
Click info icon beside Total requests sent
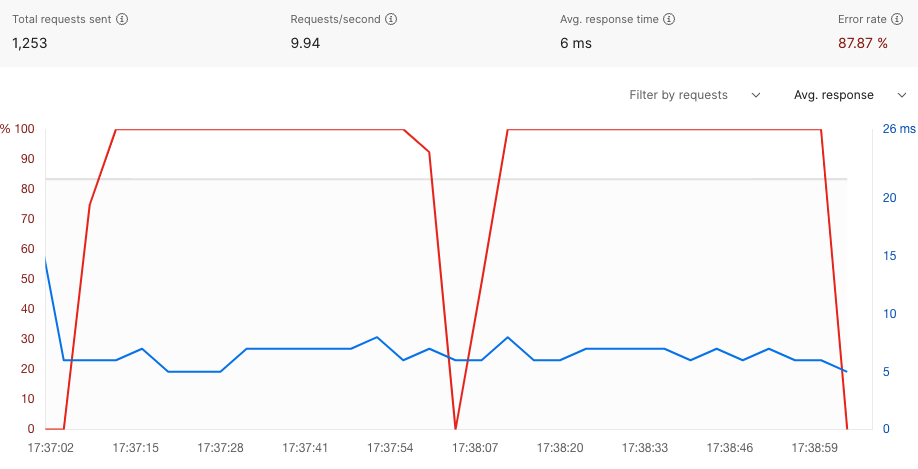[x=122, y=19]
